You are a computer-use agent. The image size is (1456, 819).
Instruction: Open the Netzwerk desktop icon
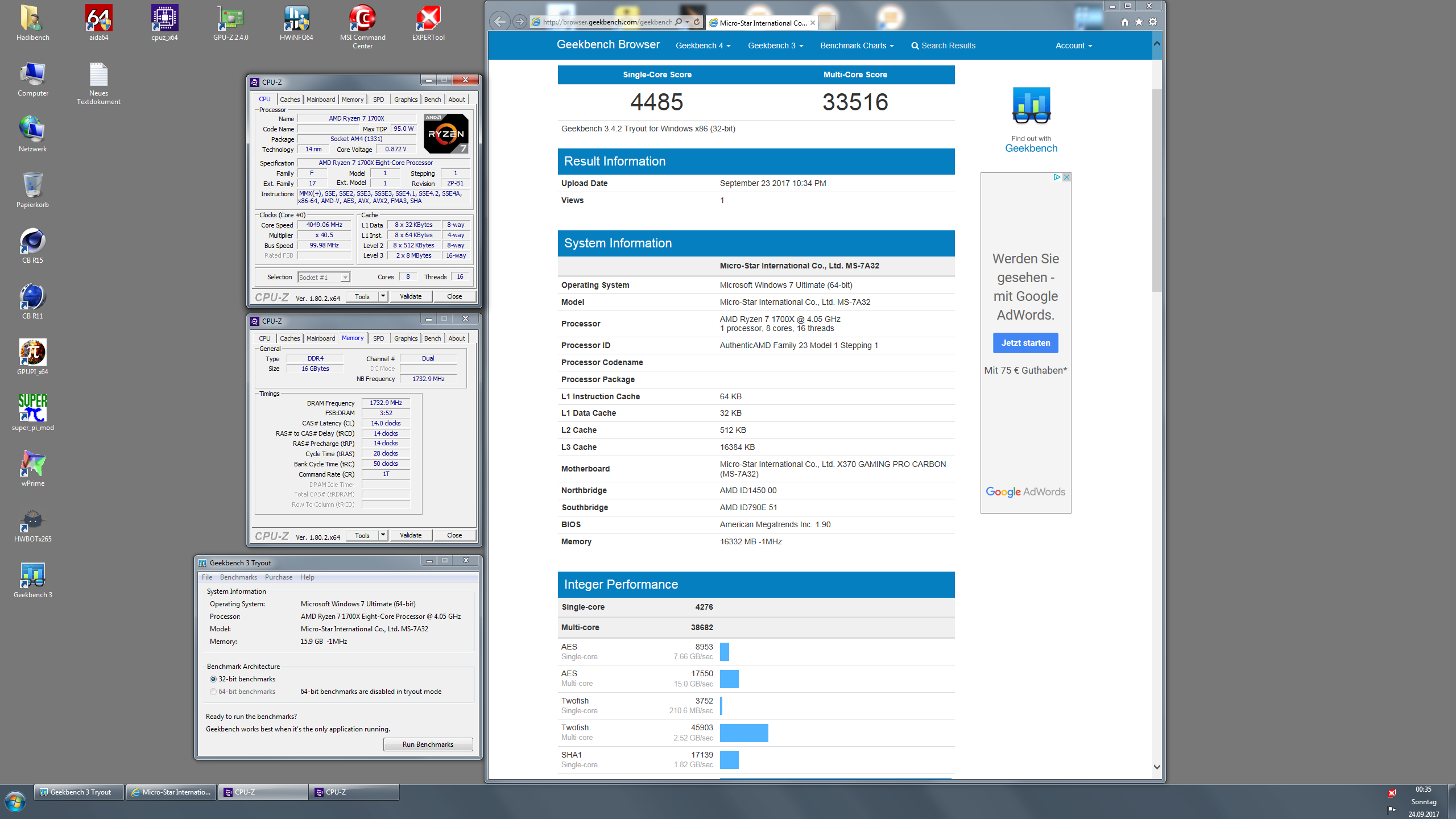tap(32, 134)
